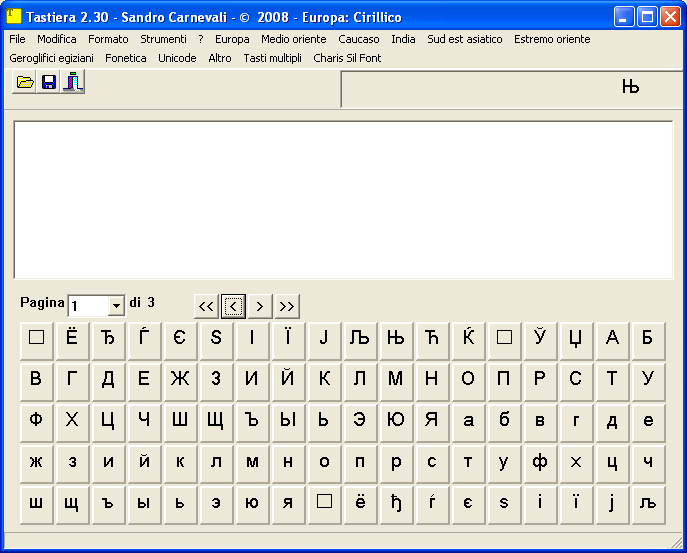Click the Ё uppercase key

coord(72,341)
